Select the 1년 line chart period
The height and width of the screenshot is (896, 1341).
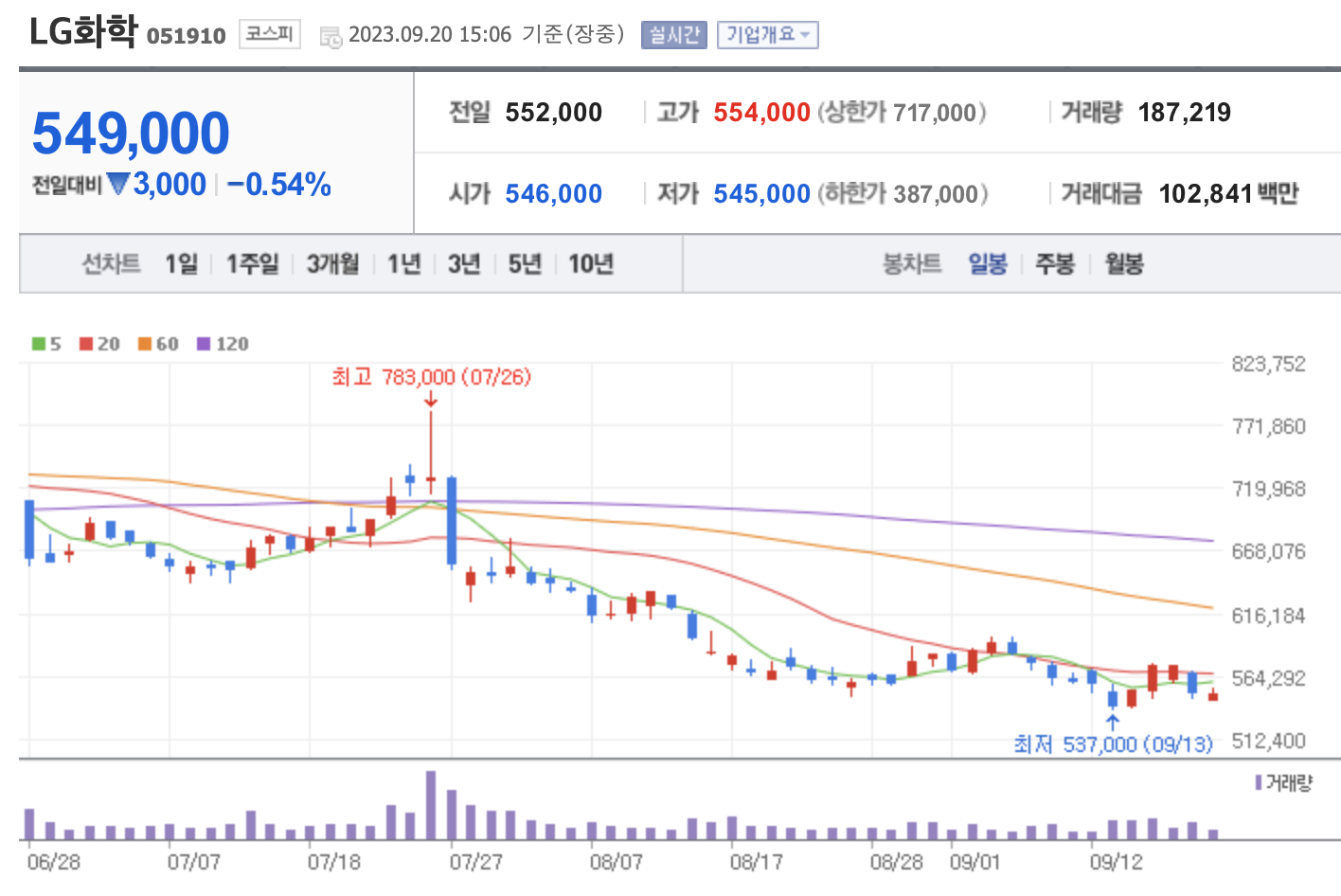point(404,263)
